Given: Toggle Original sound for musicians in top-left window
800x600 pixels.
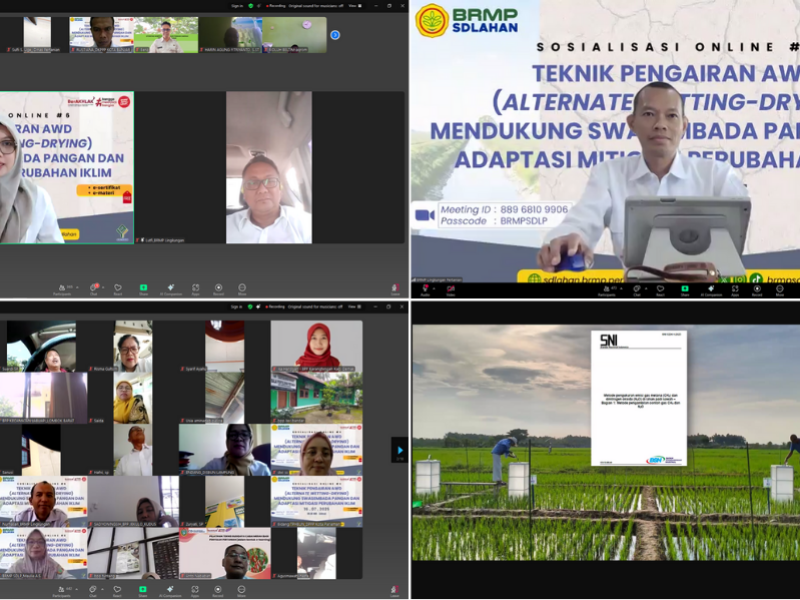Looking at the screenshot, I should pyautogui.click(x=313, y=4).
